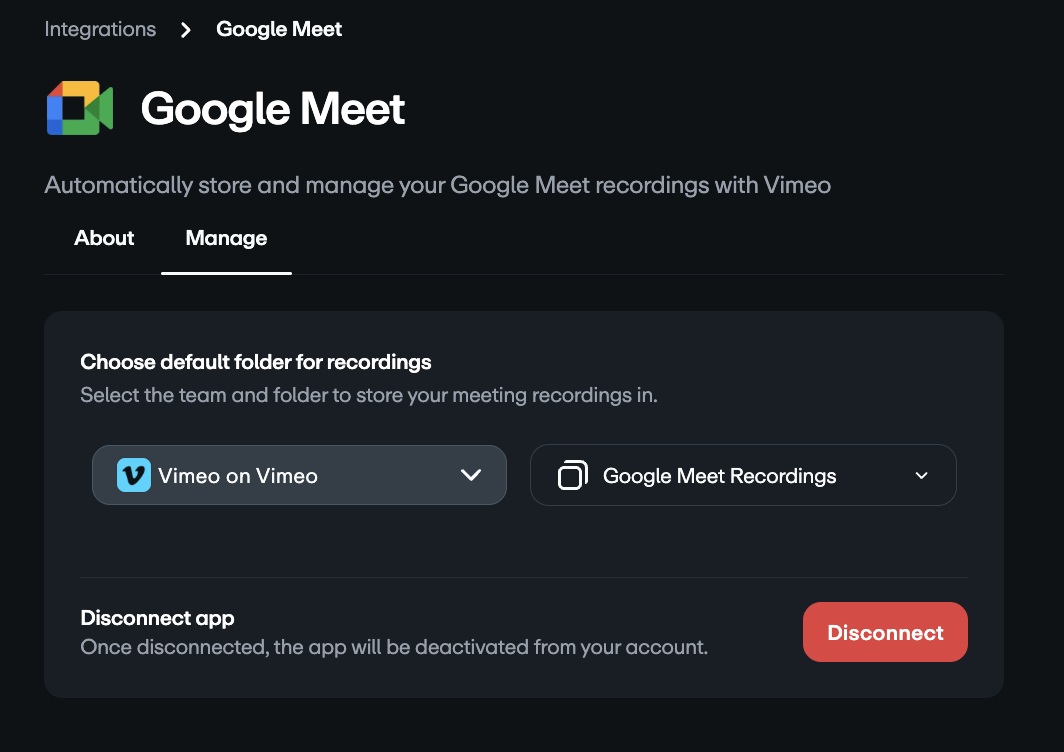The width and height of the screenshot is (1064, 752).
Task: Click the divider line above Disconnect app
Action: click(523, 577)
